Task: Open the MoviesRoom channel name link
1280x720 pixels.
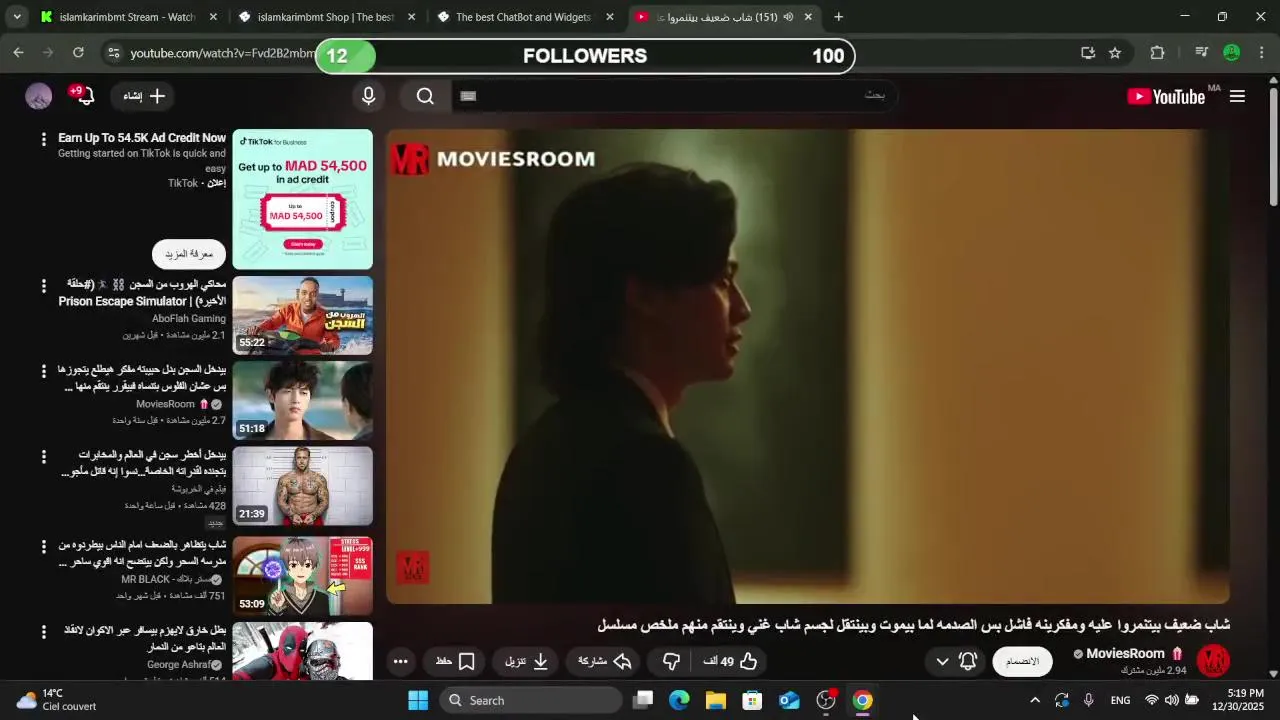Action: (1125, 654)
